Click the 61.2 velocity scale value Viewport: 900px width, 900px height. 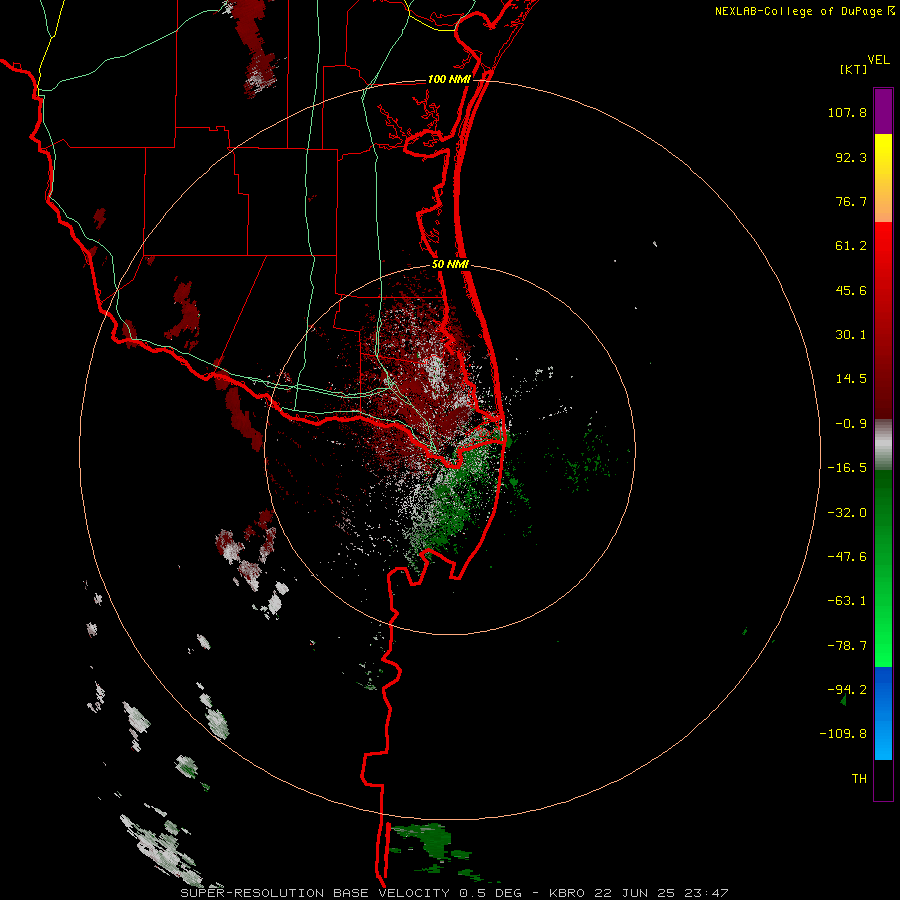tap(851, 246)
